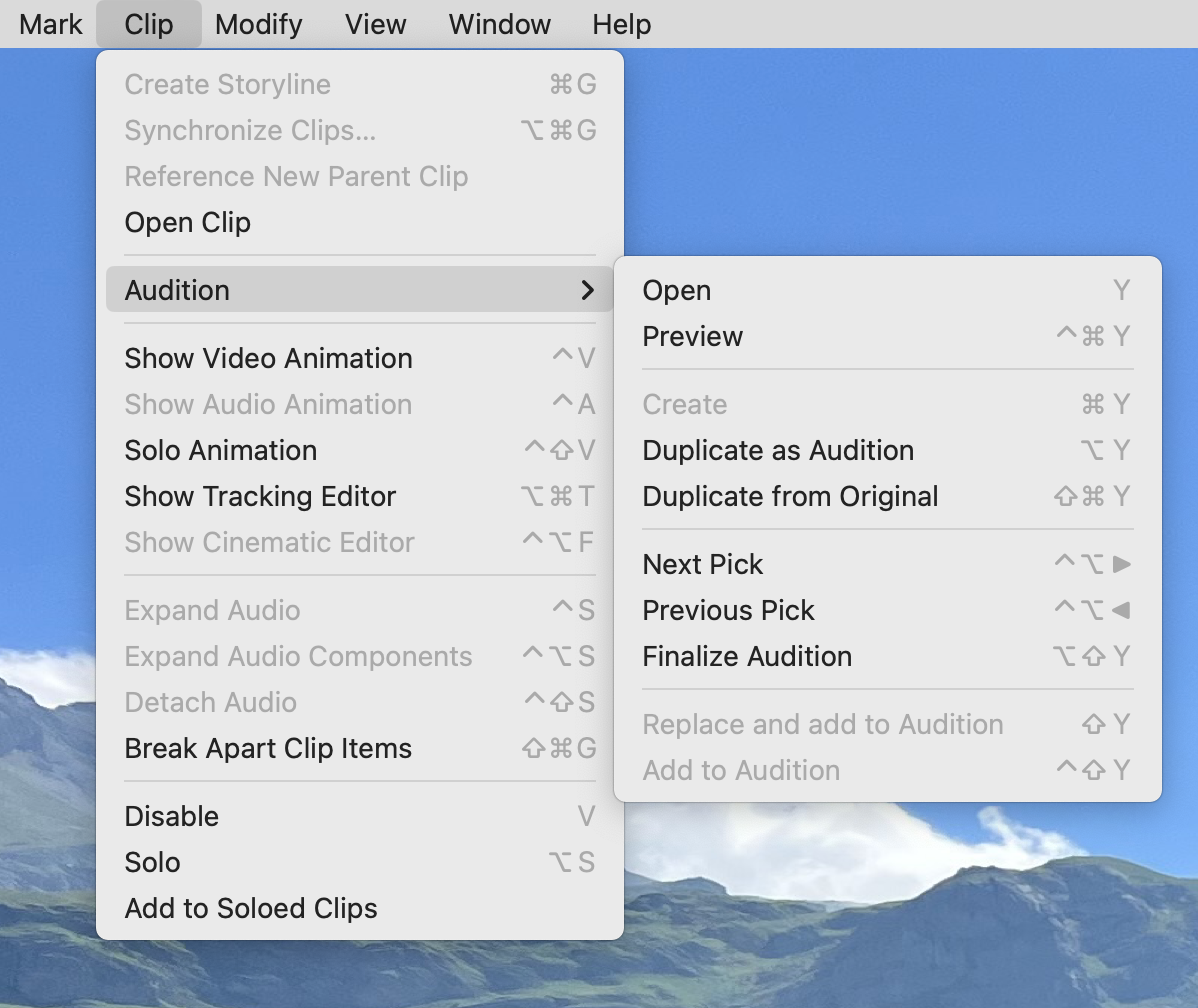Choose Expand Audio menu item
Screen dimensions: 1198x1008
coord(360,610)
